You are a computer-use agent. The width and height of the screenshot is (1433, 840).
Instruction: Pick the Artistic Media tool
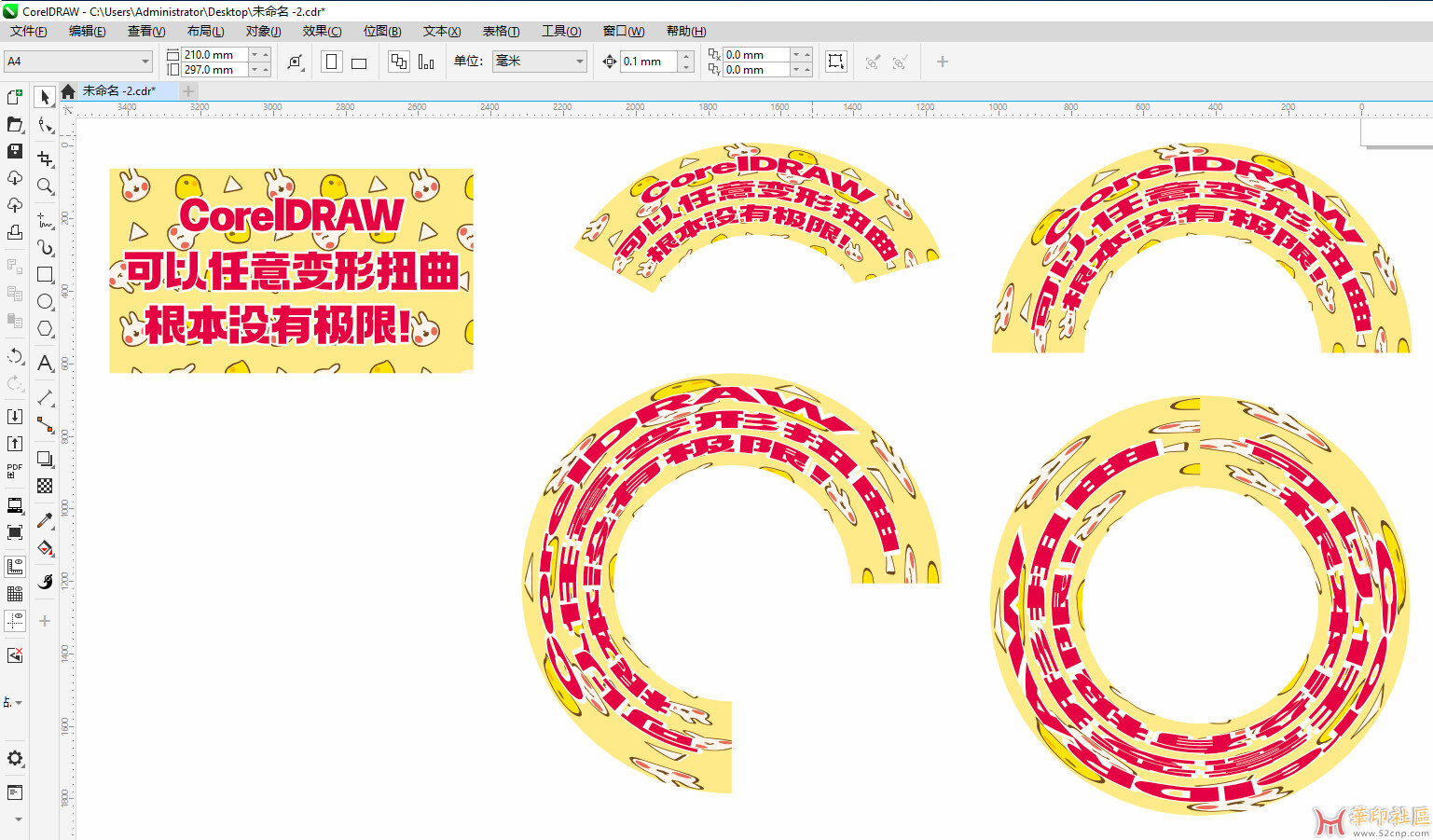click(45, 247)
